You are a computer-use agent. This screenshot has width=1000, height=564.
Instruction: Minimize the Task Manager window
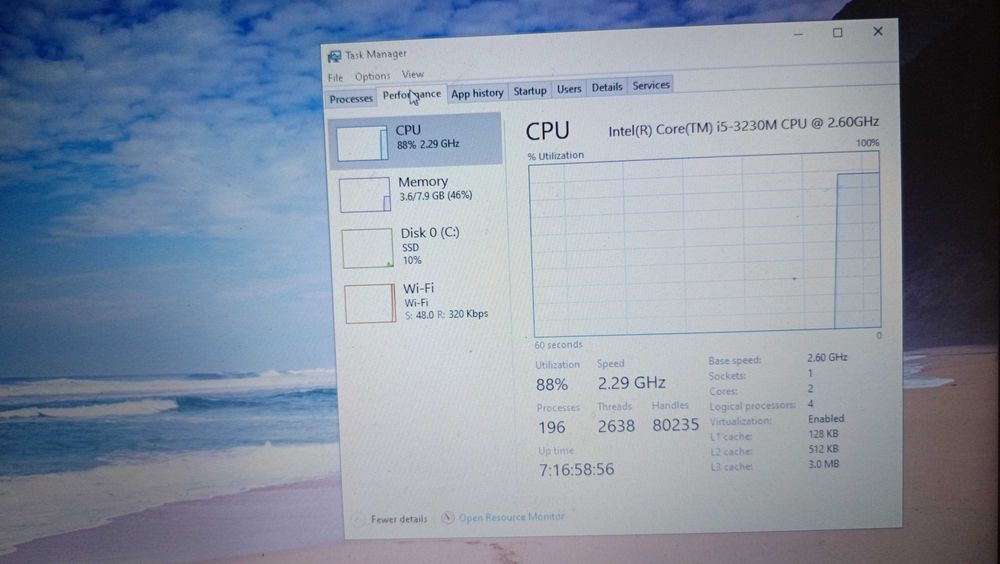tap(798, 34)
